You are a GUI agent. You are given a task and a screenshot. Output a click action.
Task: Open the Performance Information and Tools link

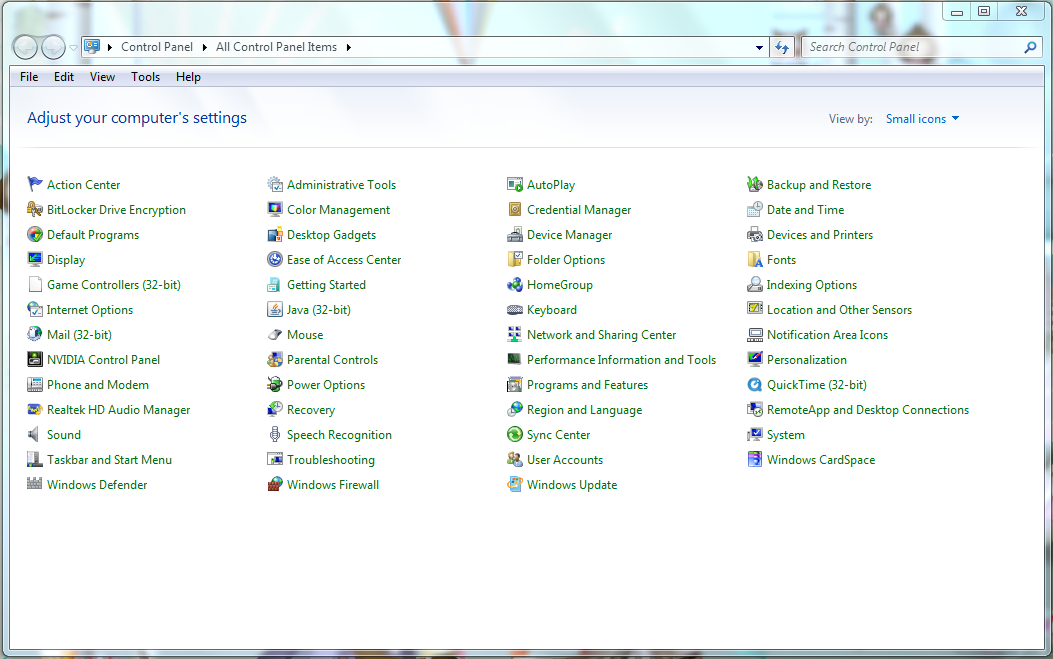621,359
